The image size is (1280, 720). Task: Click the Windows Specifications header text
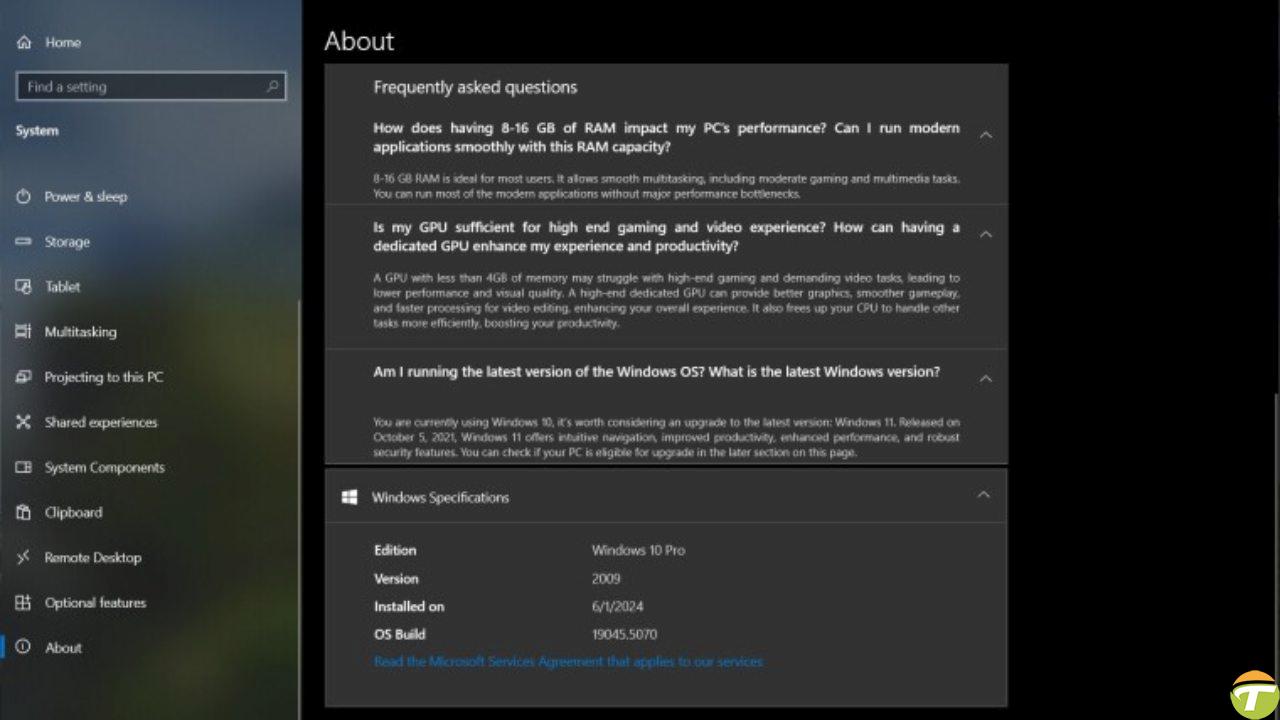(440, 497)
